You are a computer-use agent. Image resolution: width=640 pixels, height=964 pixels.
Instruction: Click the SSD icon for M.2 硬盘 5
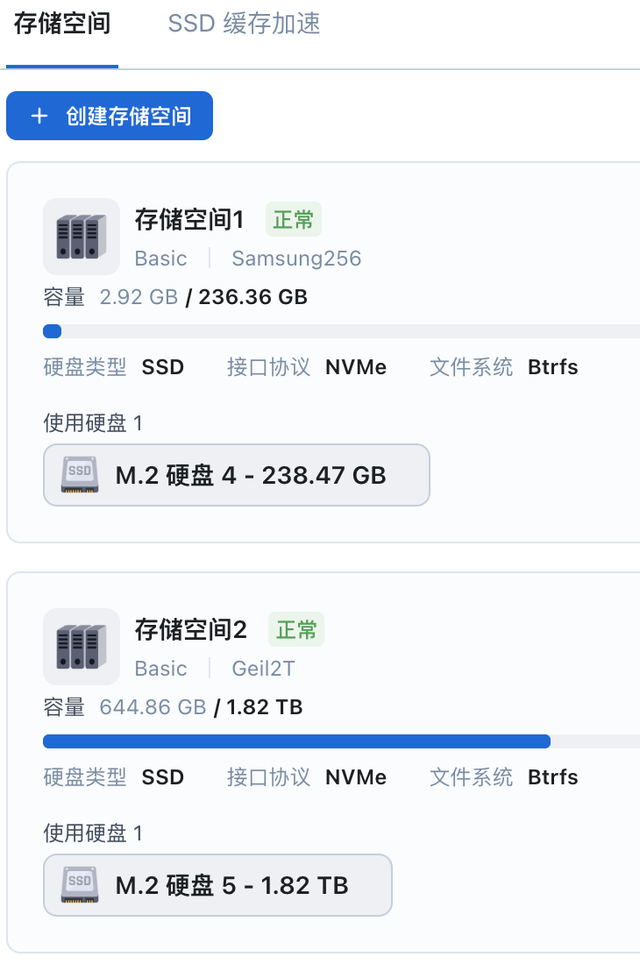tap(80, 885)
